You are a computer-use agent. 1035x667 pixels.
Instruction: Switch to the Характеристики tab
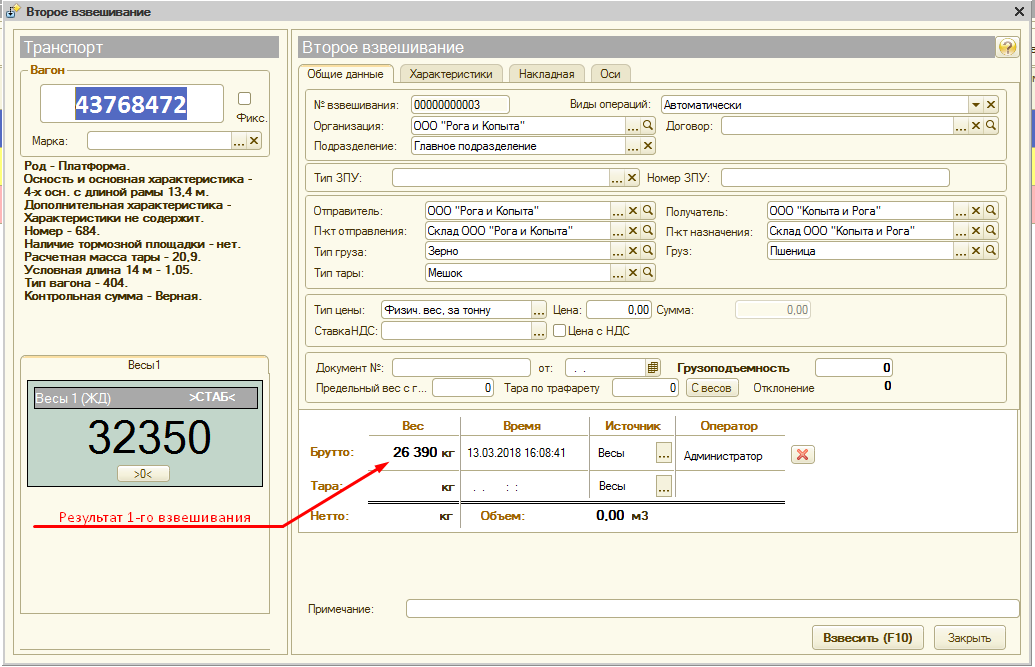click(451, 74)
